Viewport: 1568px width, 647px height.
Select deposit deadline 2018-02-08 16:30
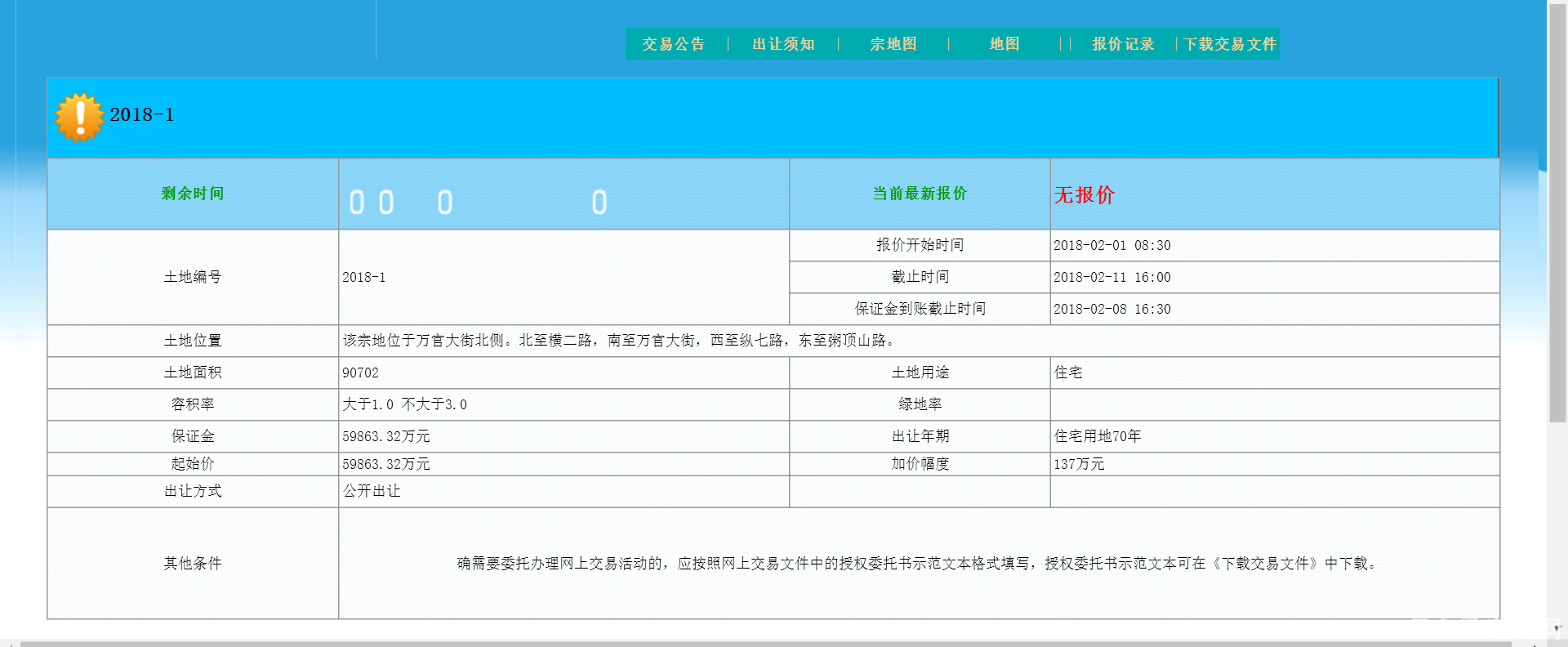[1111, 309]
